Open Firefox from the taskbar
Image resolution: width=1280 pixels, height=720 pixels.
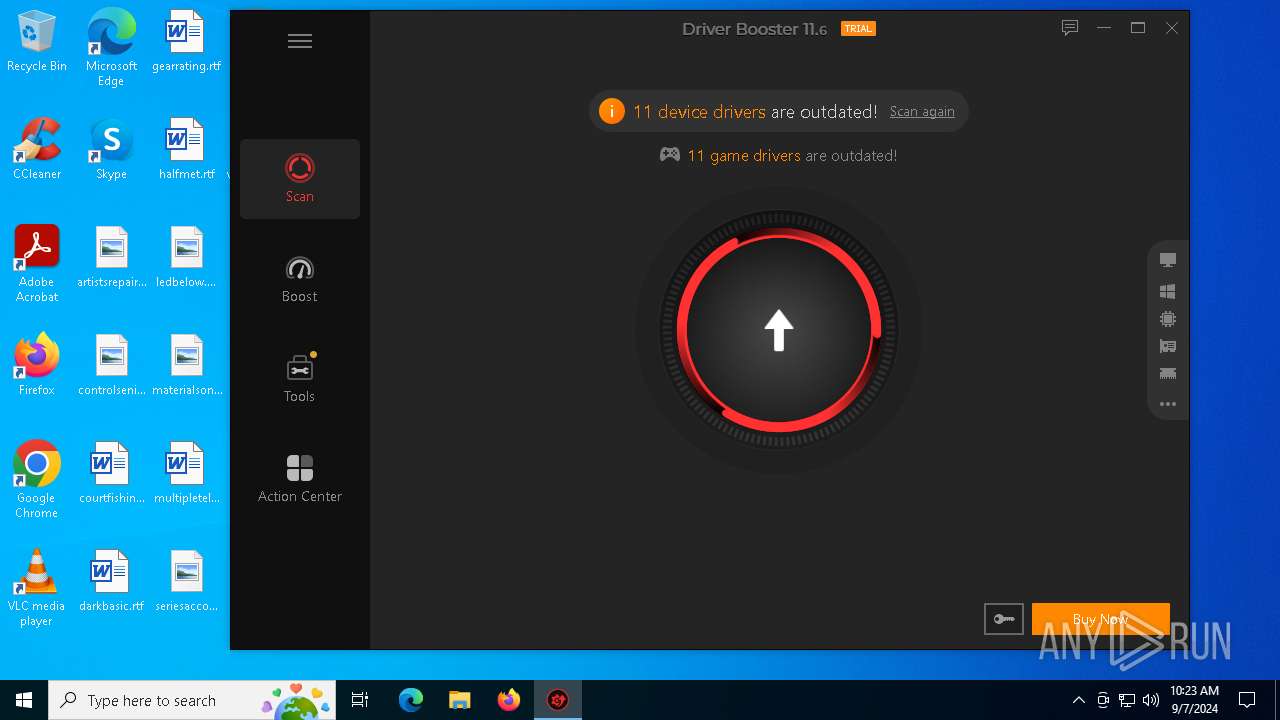(509, 700)
